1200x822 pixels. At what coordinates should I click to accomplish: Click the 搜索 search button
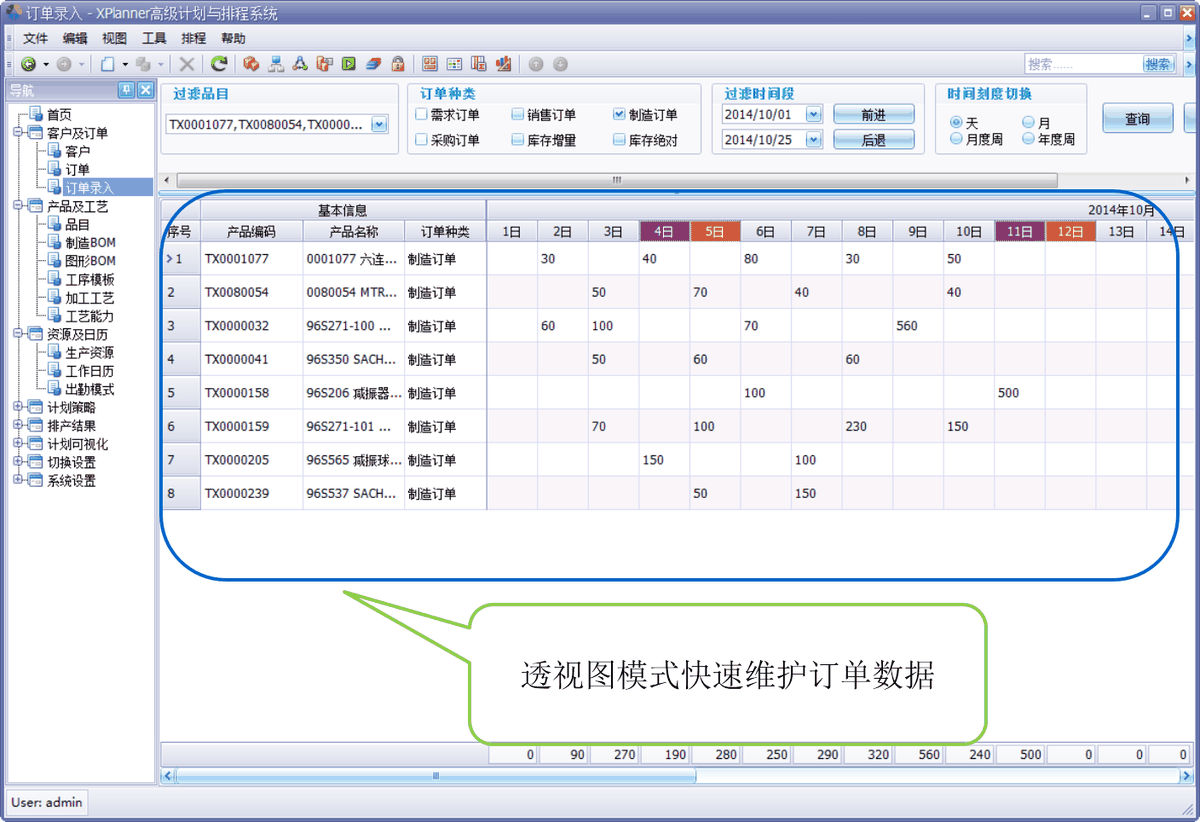[x=1158, y=64]
